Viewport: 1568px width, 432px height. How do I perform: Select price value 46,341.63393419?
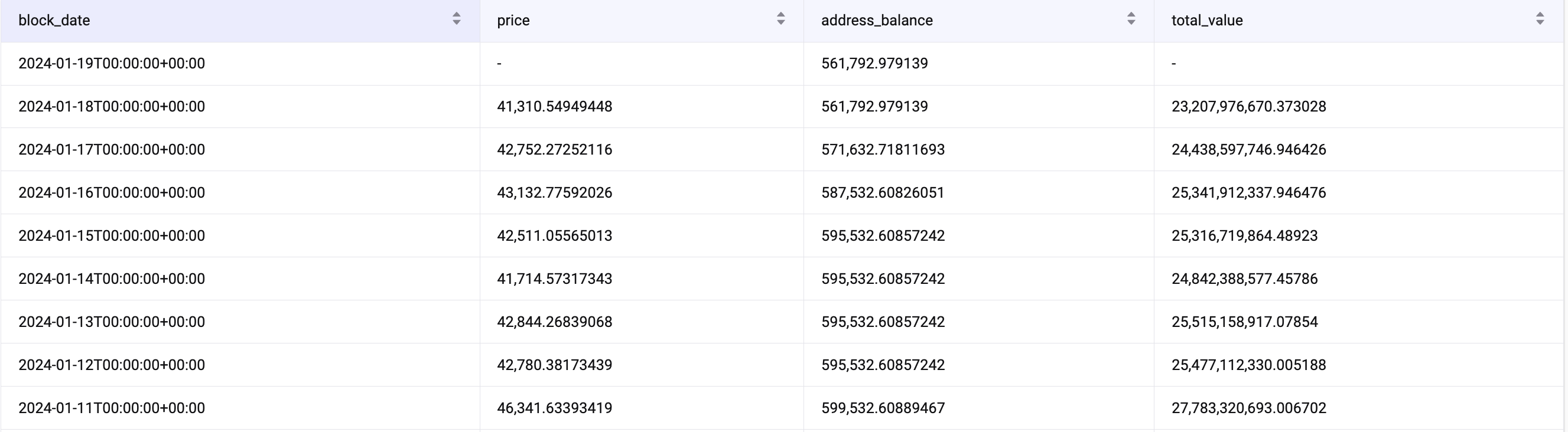coord(555,408)
